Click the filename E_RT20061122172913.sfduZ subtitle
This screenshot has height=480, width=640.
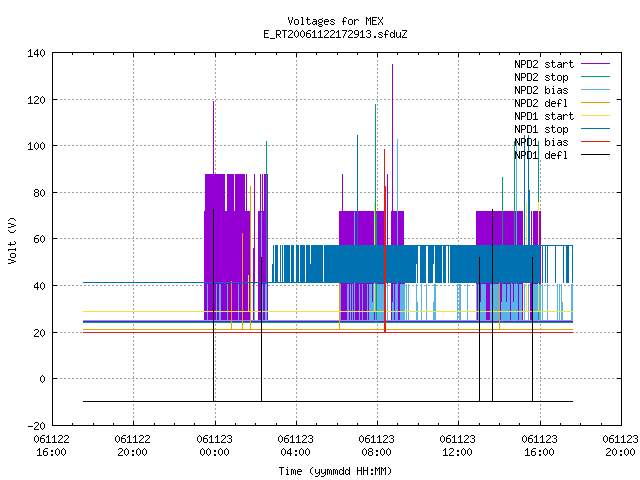click(335, 34)
